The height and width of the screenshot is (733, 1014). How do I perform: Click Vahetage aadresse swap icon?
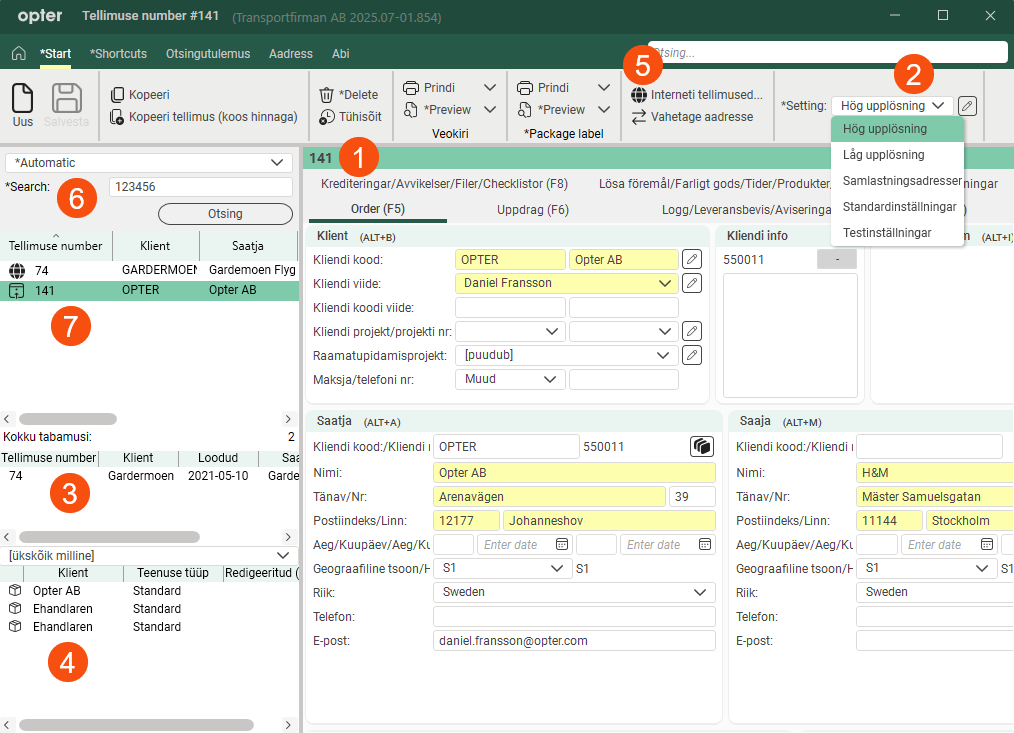click(x=639, y=117)
